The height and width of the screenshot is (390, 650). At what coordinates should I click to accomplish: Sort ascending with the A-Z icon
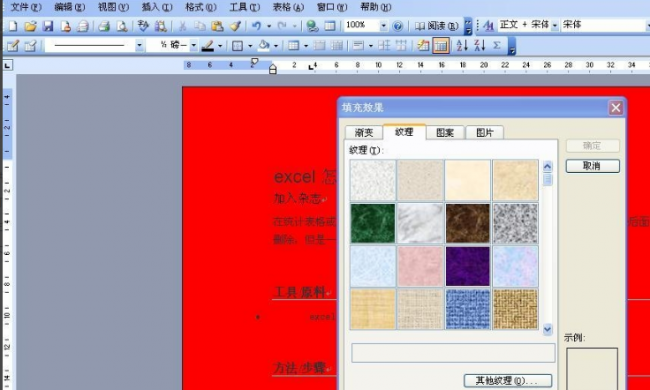(x=462, y=46)
